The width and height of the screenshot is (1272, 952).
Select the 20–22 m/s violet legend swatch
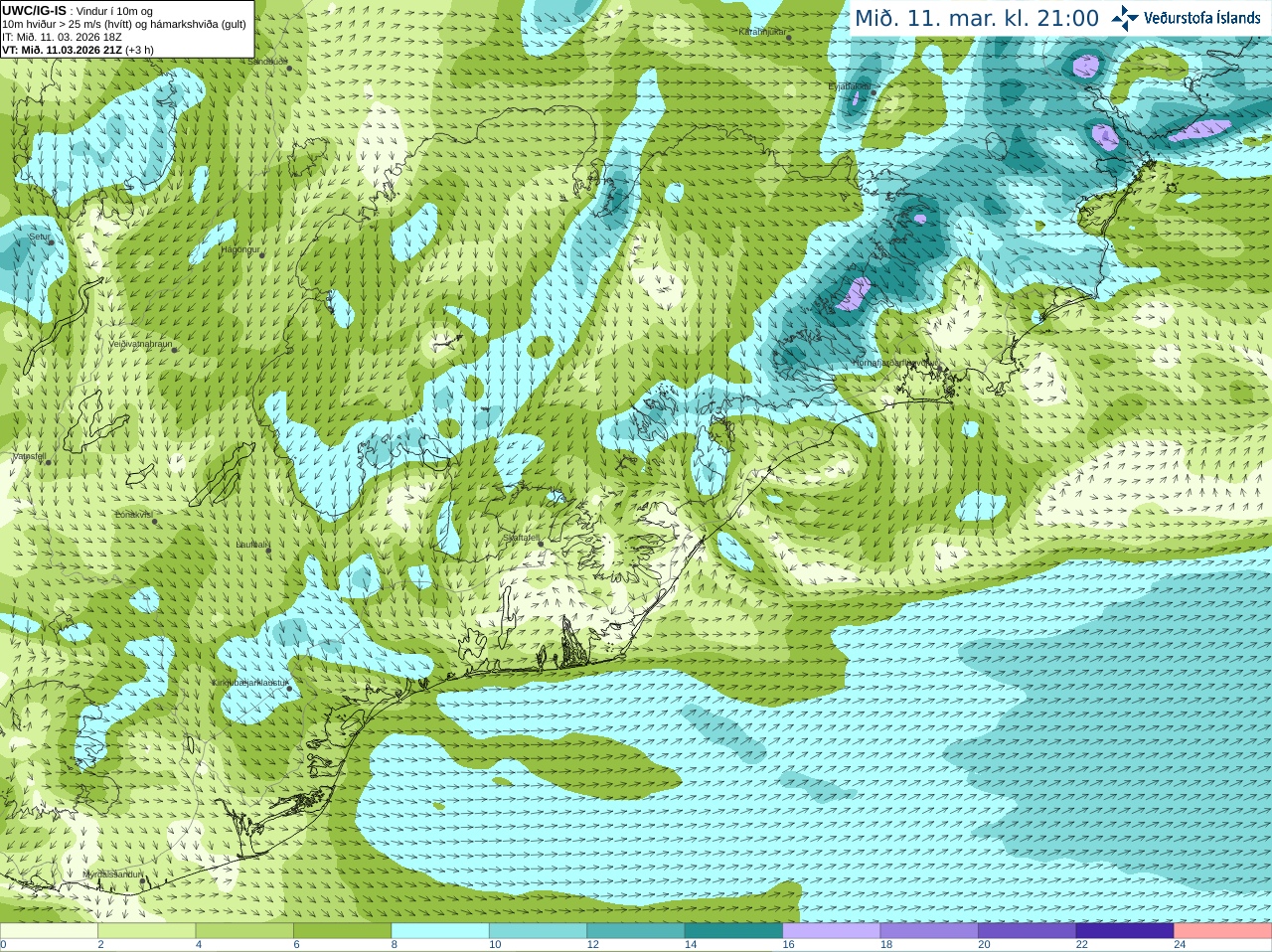[x=1028, y=931]
